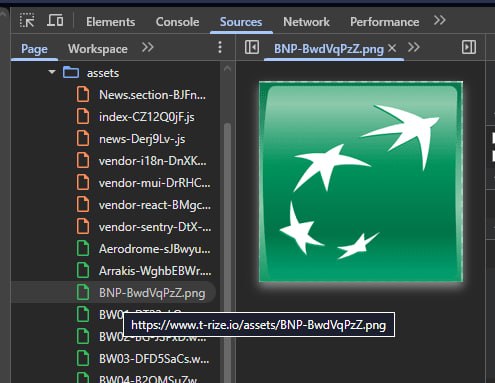Close the BNP-BwdVqPzZ.png editor tab
The image size is (495, 383).
(392, 48)
